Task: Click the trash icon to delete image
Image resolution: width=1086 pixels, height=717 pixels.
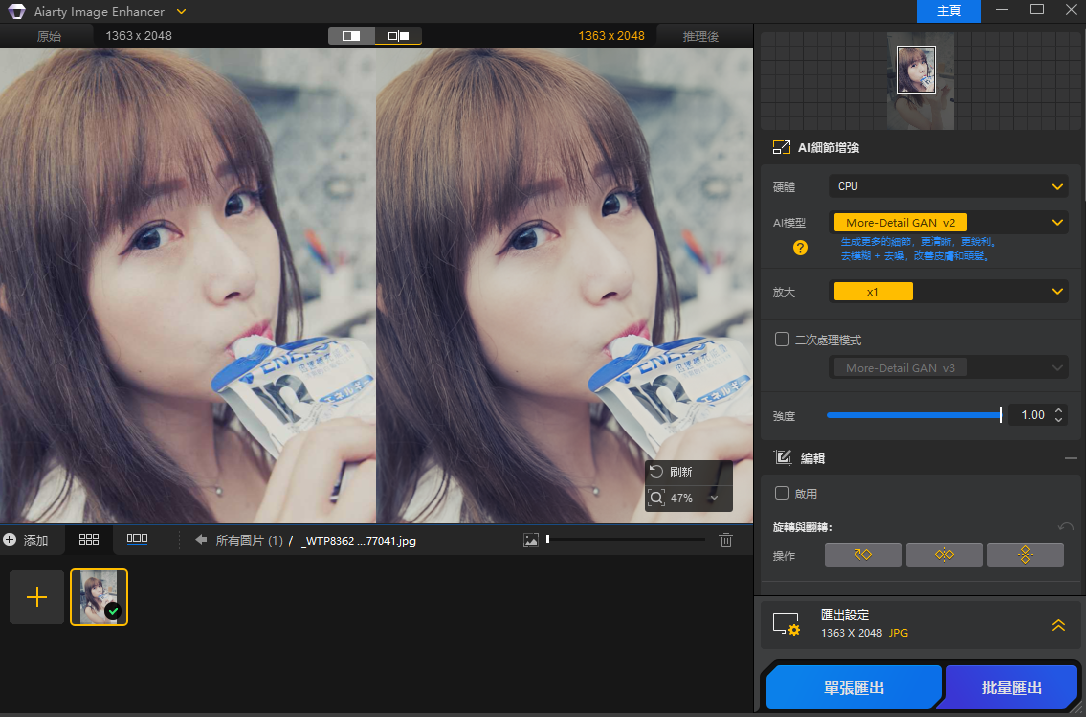Action: click(x=726, y=540)
